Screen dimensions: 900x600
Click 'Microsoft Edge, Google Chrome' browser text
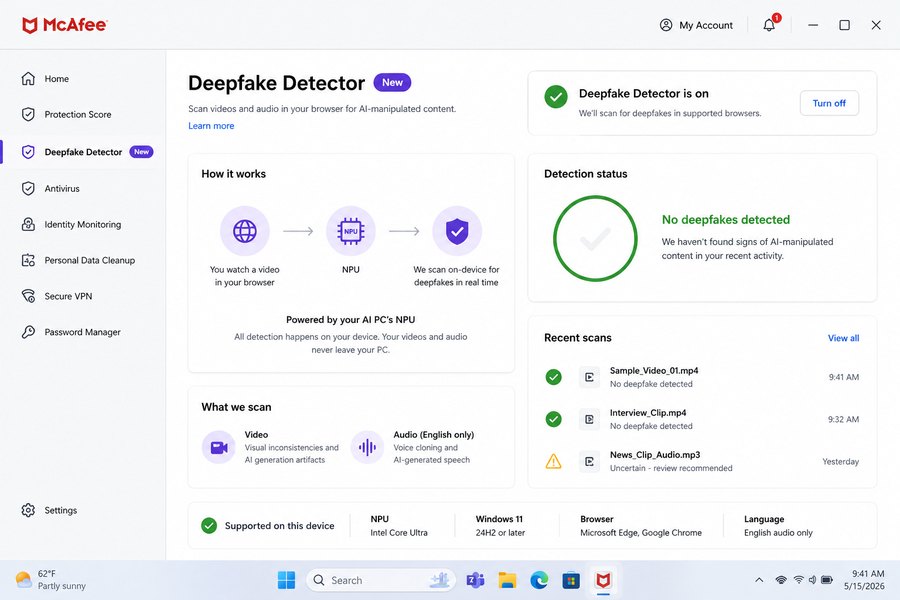641,533
